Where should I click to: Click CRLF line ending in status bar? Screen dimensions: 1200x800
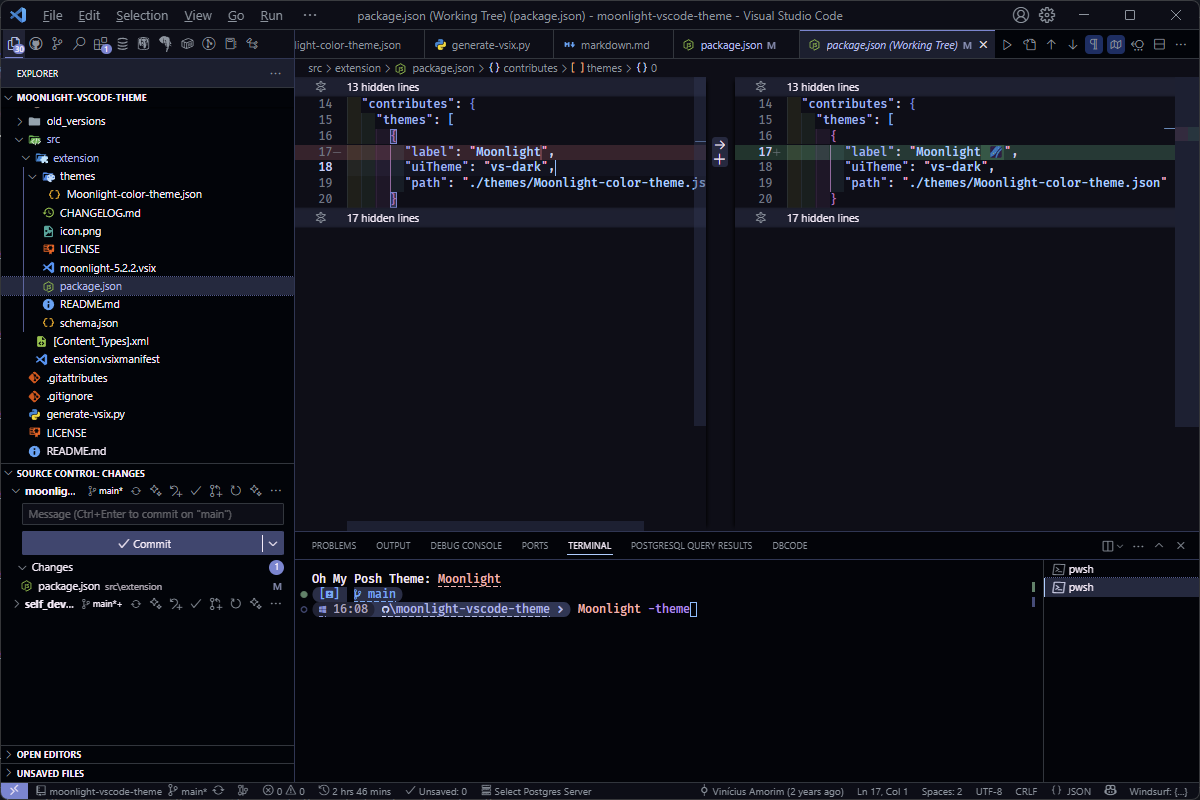[x=1027, y=791]
